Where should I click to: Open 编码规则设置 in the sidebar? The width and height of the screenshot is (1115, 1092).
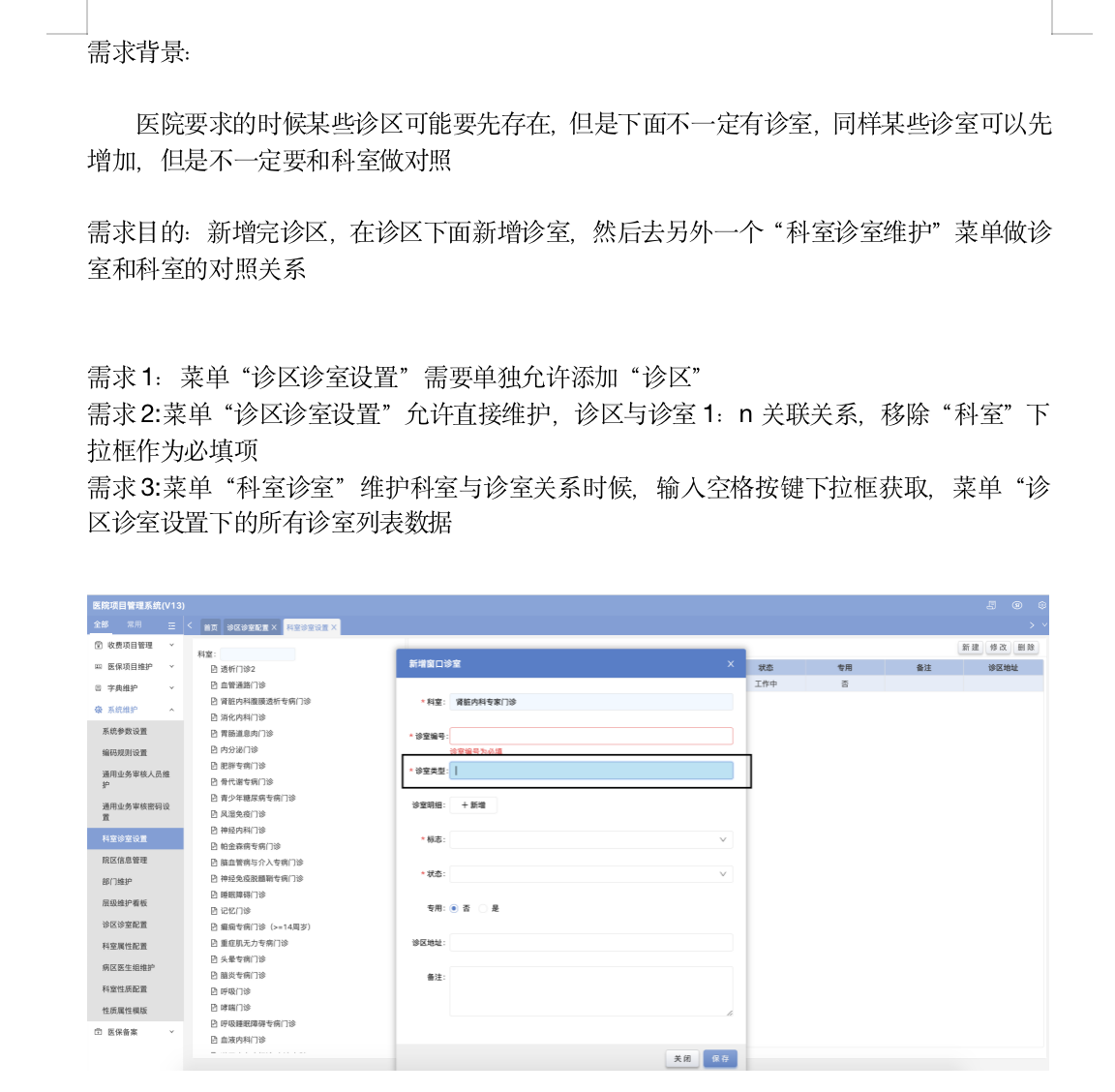tap(136, 752)
